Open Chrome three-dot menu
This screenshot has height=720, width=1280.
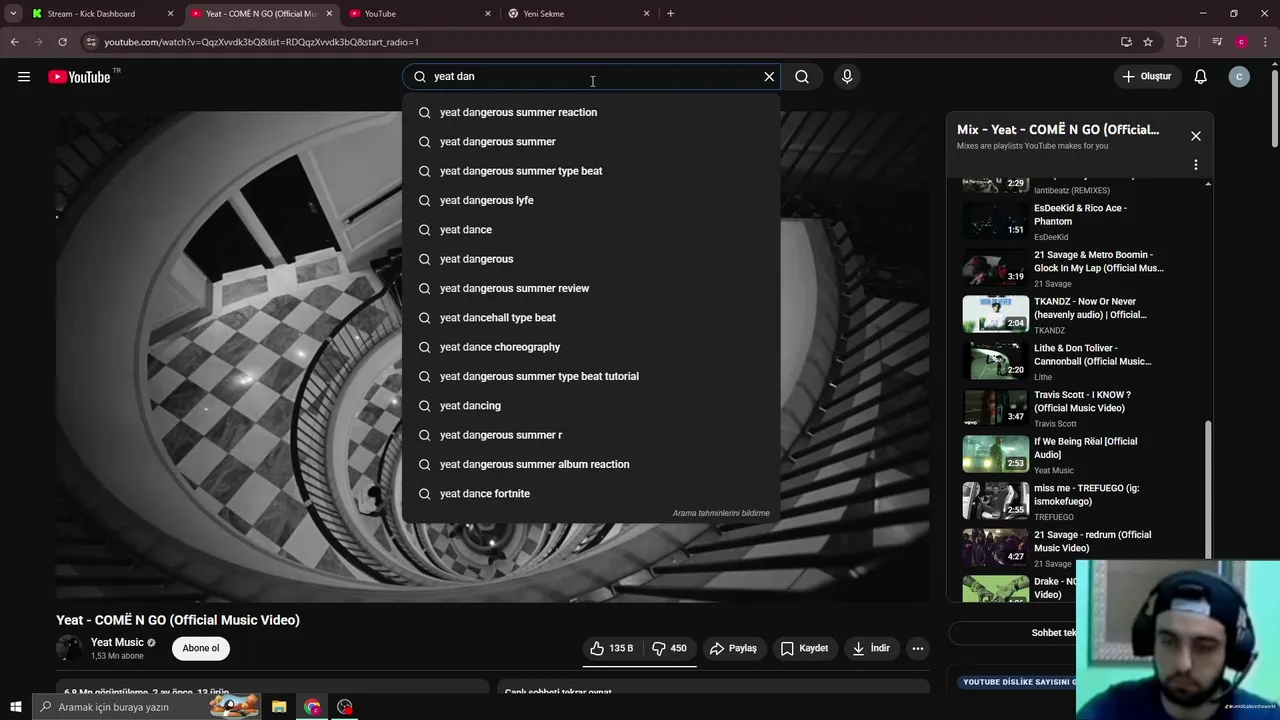(1266, 42)
